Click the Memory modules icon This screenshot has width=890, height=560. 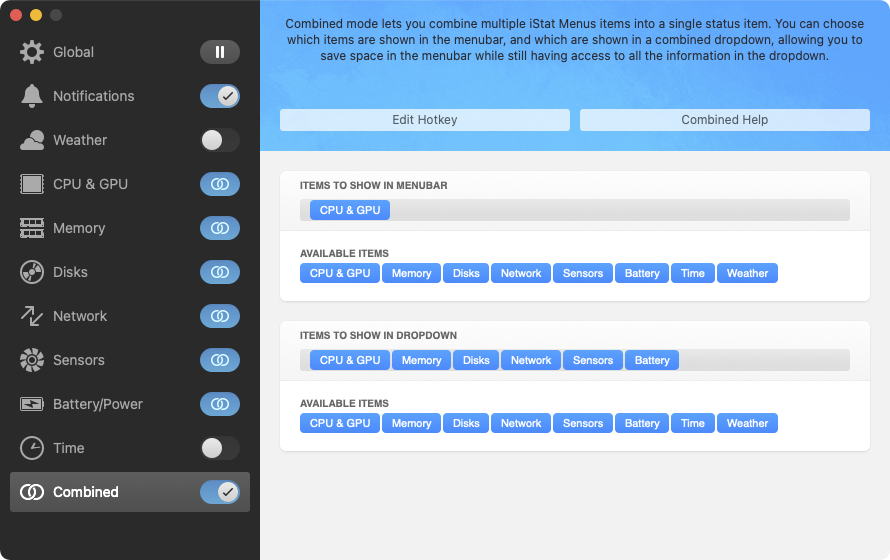click(32, 228)
